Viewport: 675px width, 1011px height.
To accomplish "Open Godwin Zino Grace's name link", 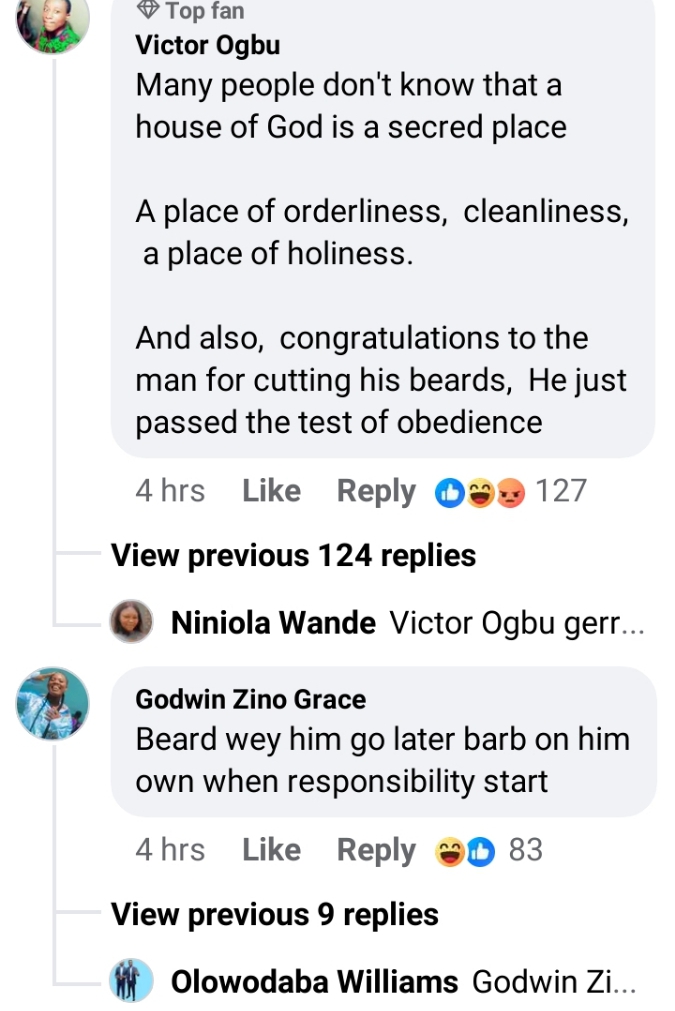I will pyautogui.click(x=251, y=699).
